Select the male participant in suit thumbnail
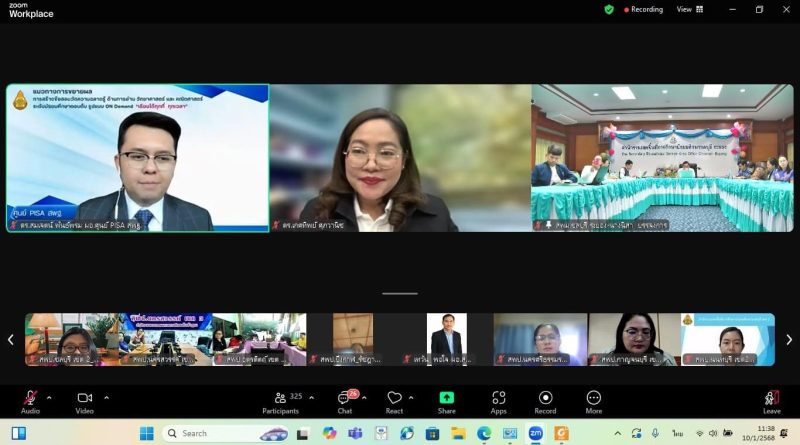This screenshot has height=445, width=800. 447,339
